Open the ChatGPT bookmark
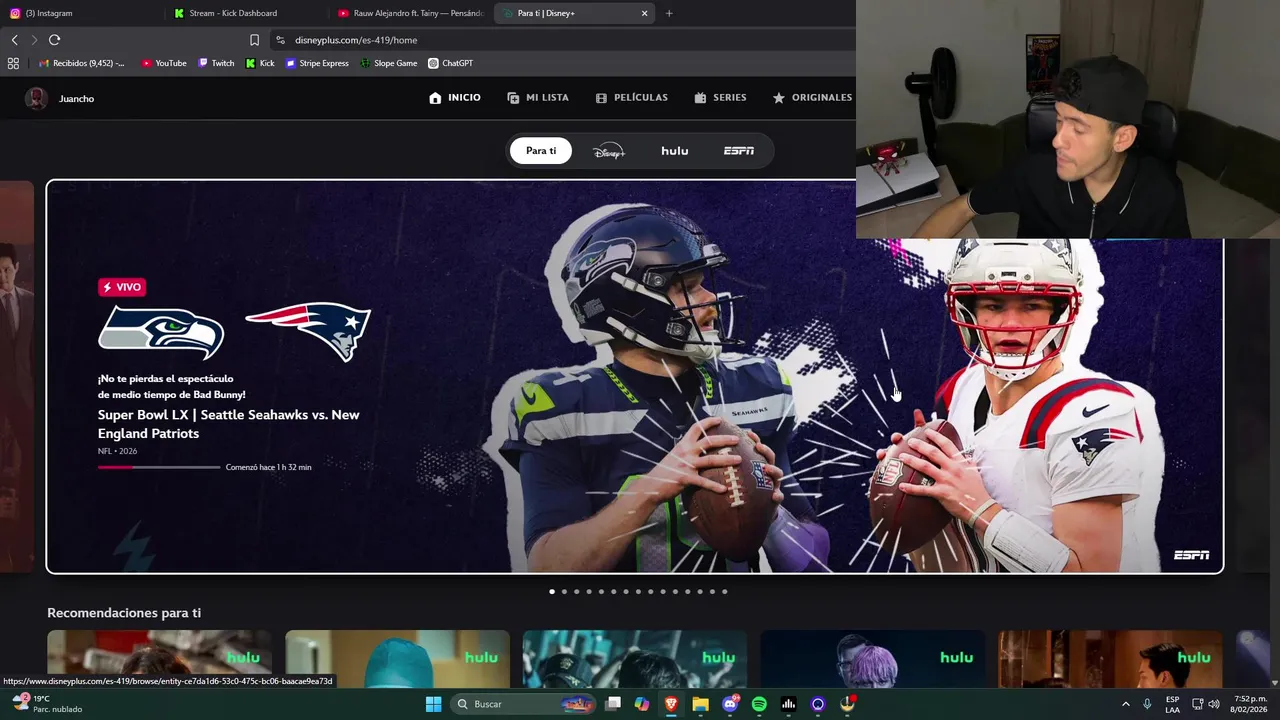Viewport: 1280px width, 720px height. tap(450, 63)
